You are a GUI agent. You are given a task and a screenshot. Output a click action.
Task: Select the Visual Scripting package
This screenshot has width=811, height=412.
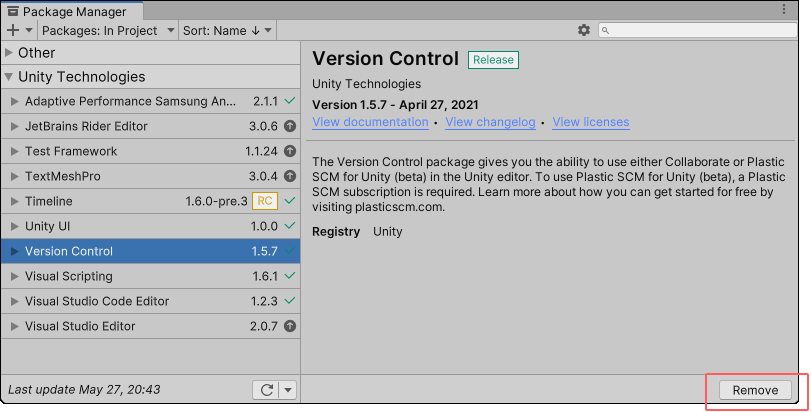click(x=151, y=276)
